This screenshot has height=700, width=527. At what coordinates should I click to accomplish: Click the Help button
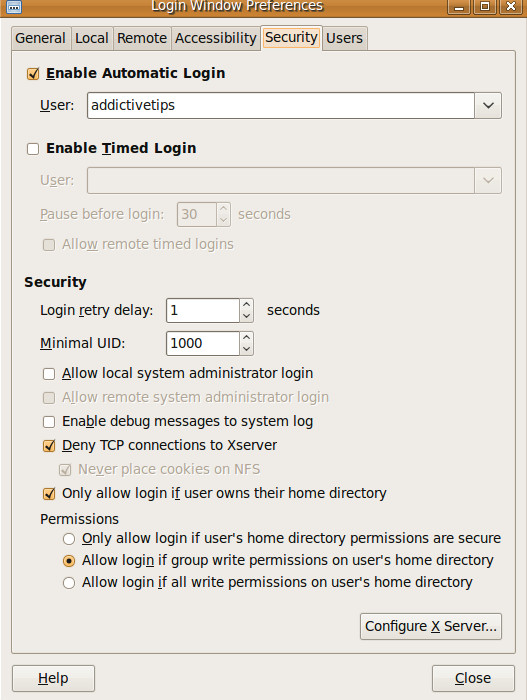pos(53,679)
